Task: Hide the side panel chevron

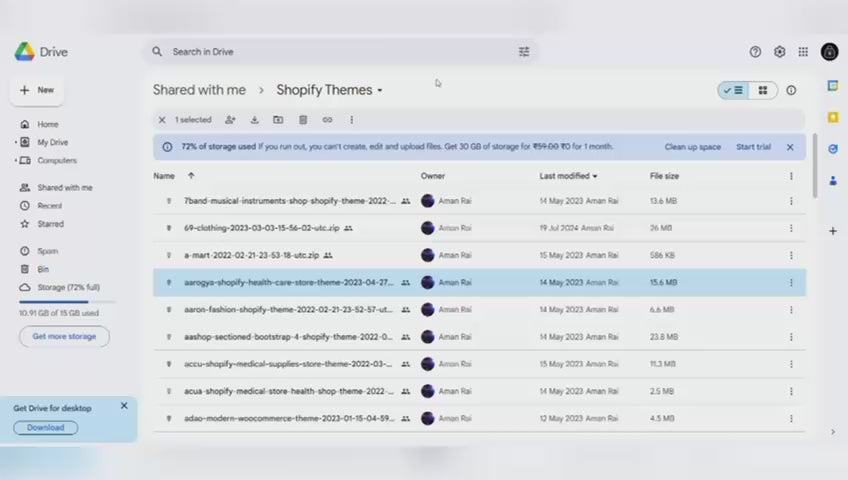Action: 833,432
